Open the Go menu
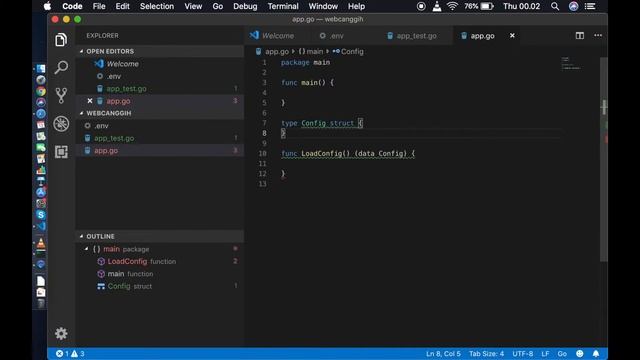640x360 pixels. (218, 6)
